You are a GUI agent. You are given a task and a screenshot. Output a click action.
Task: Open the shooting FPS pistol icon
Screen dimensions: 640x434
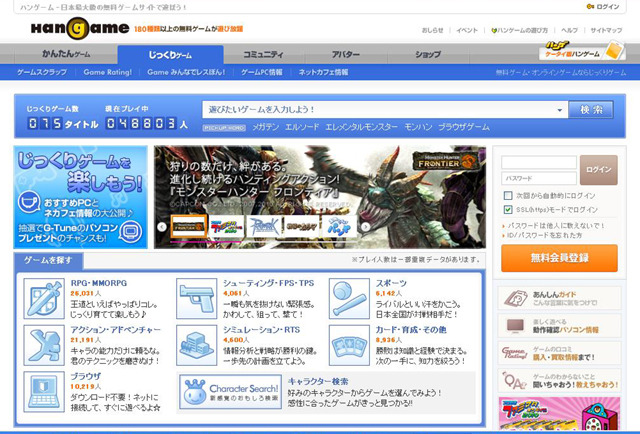196,298
